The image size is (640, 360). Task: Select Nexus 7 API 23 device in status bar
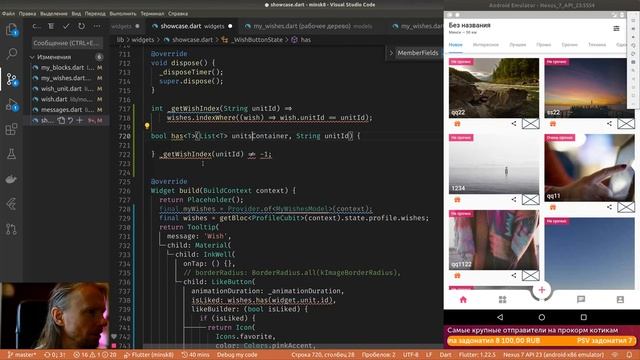[553, 355]
